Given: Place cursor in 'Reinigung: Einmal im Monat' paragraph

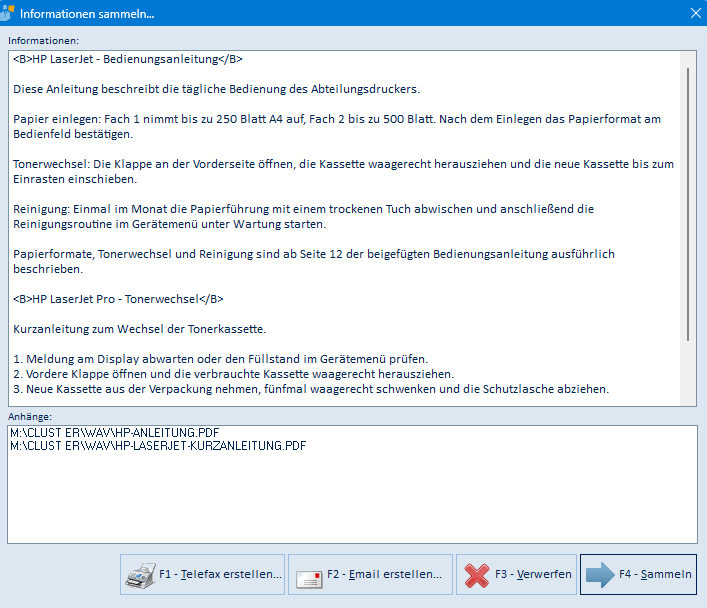Looking at the screenshot, I should click(x=303, y=216).
